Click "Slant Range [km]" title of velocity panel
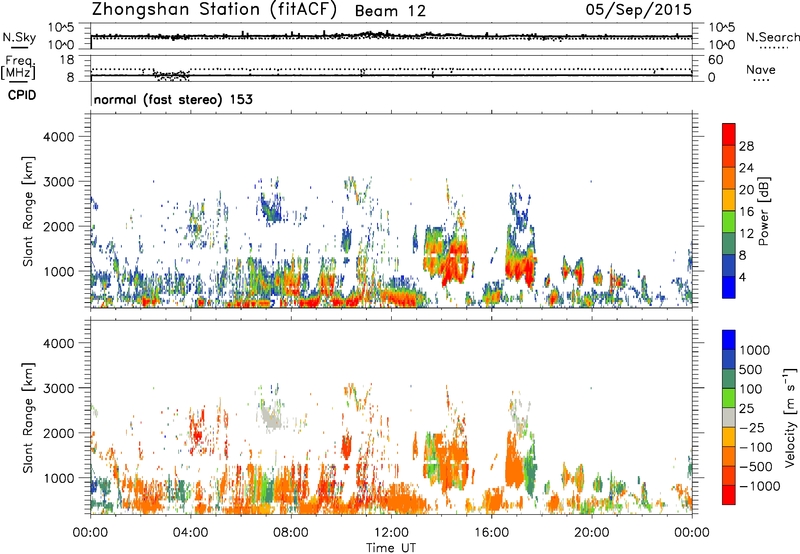 pyautogui.click(x=28, y=418)
